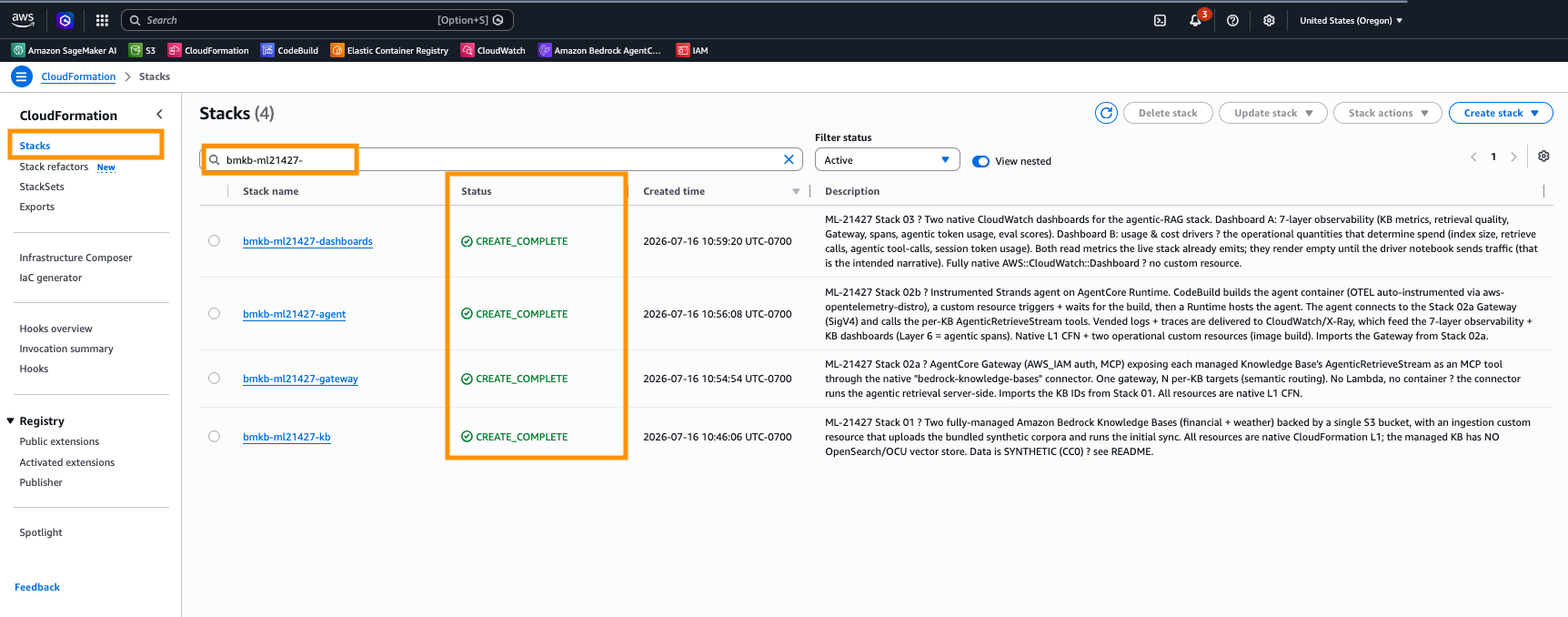Open Invocation summary
The height and width of the screenshot is (617, 1568).
tap(66, 349)
